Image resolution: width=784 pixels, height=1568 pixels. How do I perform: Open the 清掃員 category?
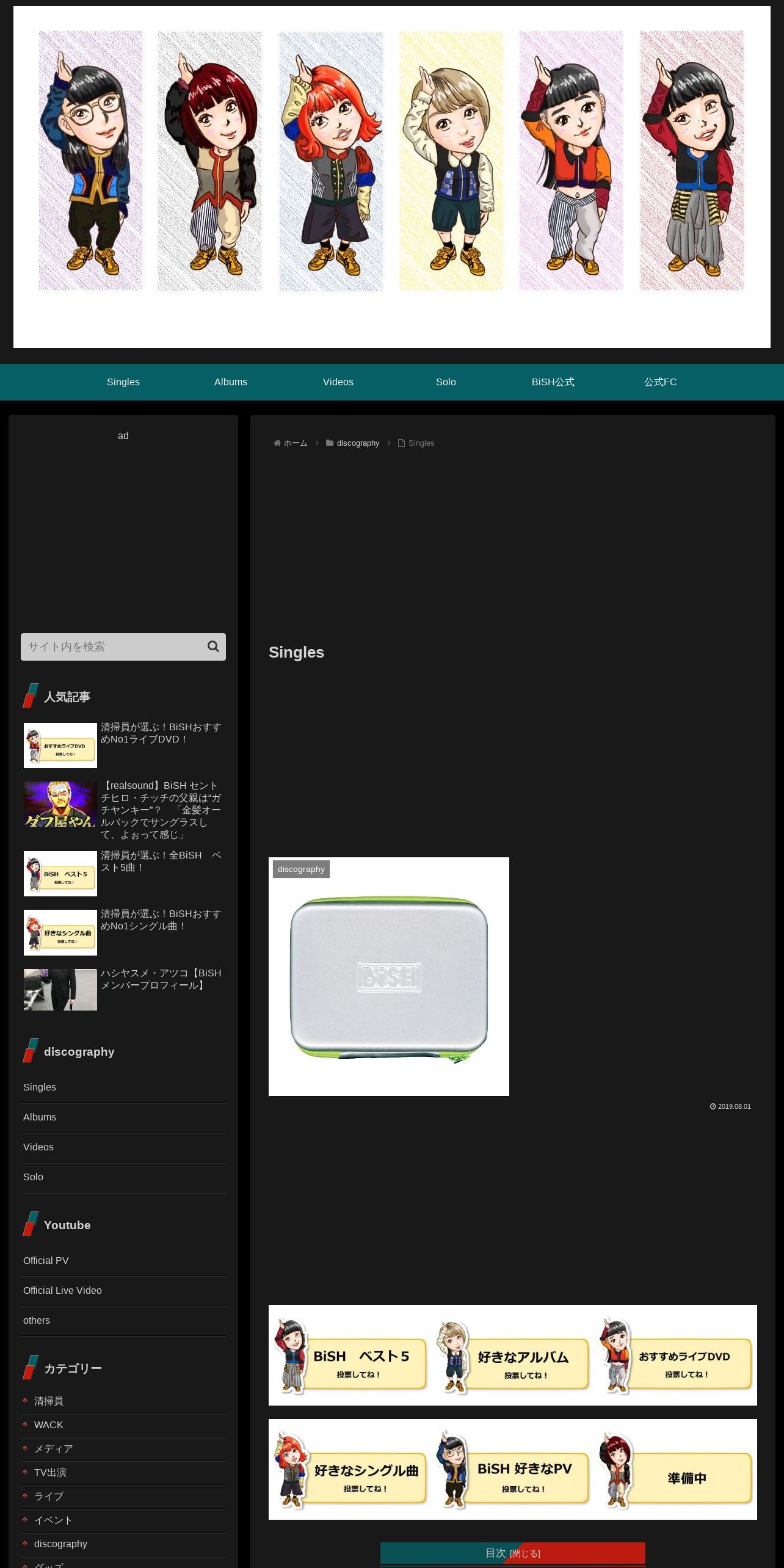[123, 1401]
